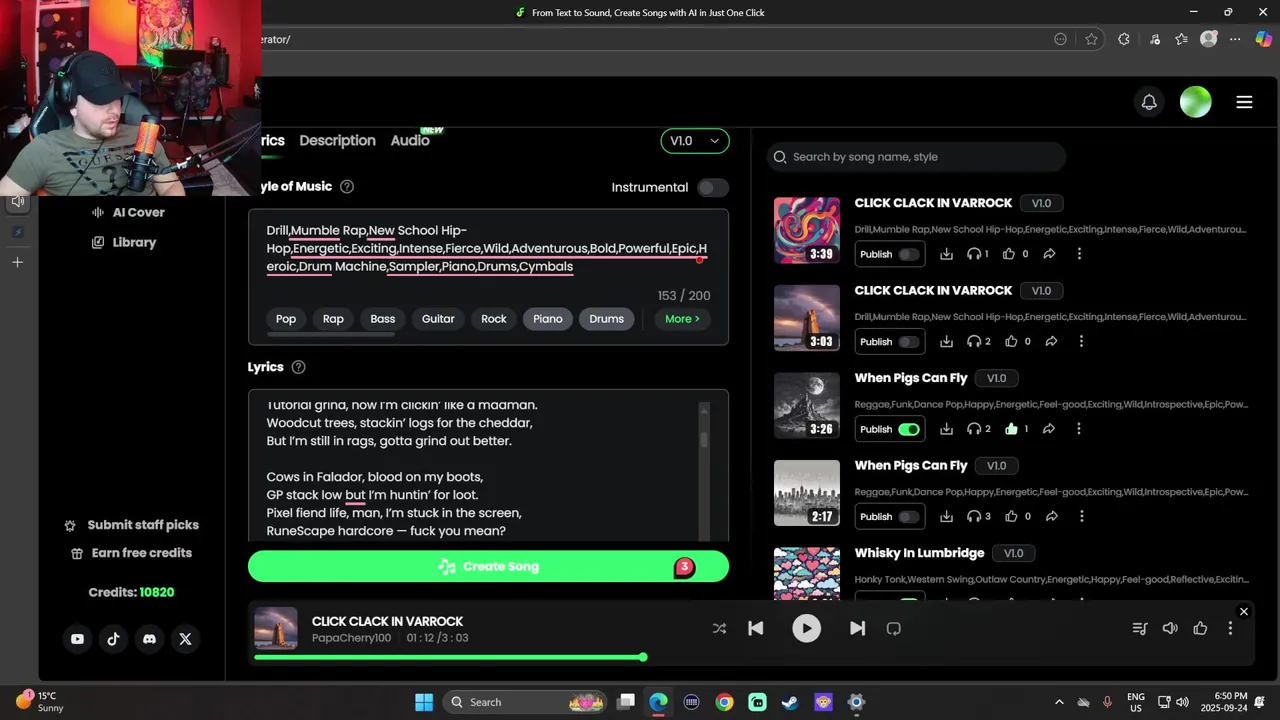Open When Pigs Can Fly thumbnail 3:26

point(807,405)
